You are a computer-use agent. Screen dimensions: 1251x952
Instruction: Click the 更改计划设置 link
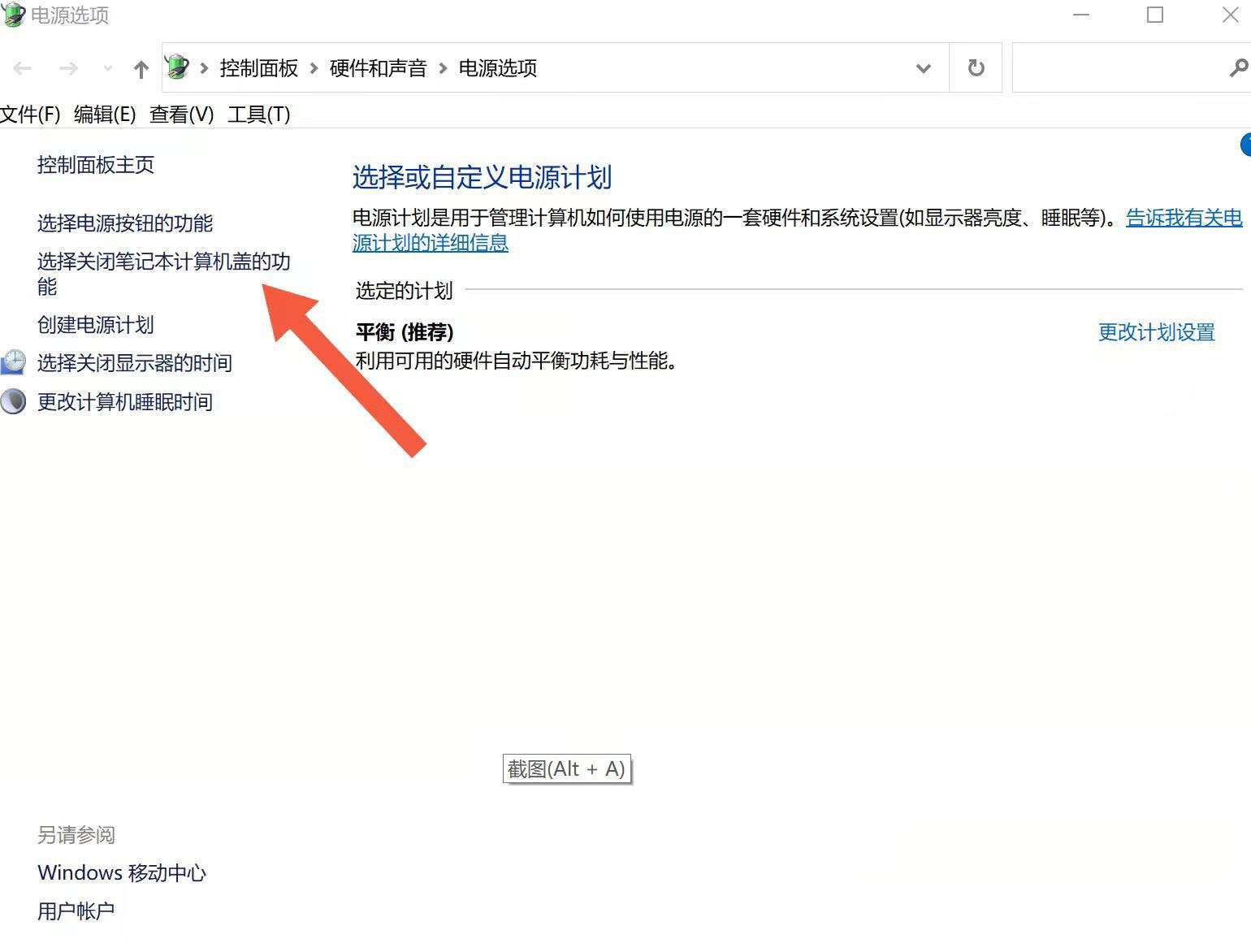[x=1156, y=332]
